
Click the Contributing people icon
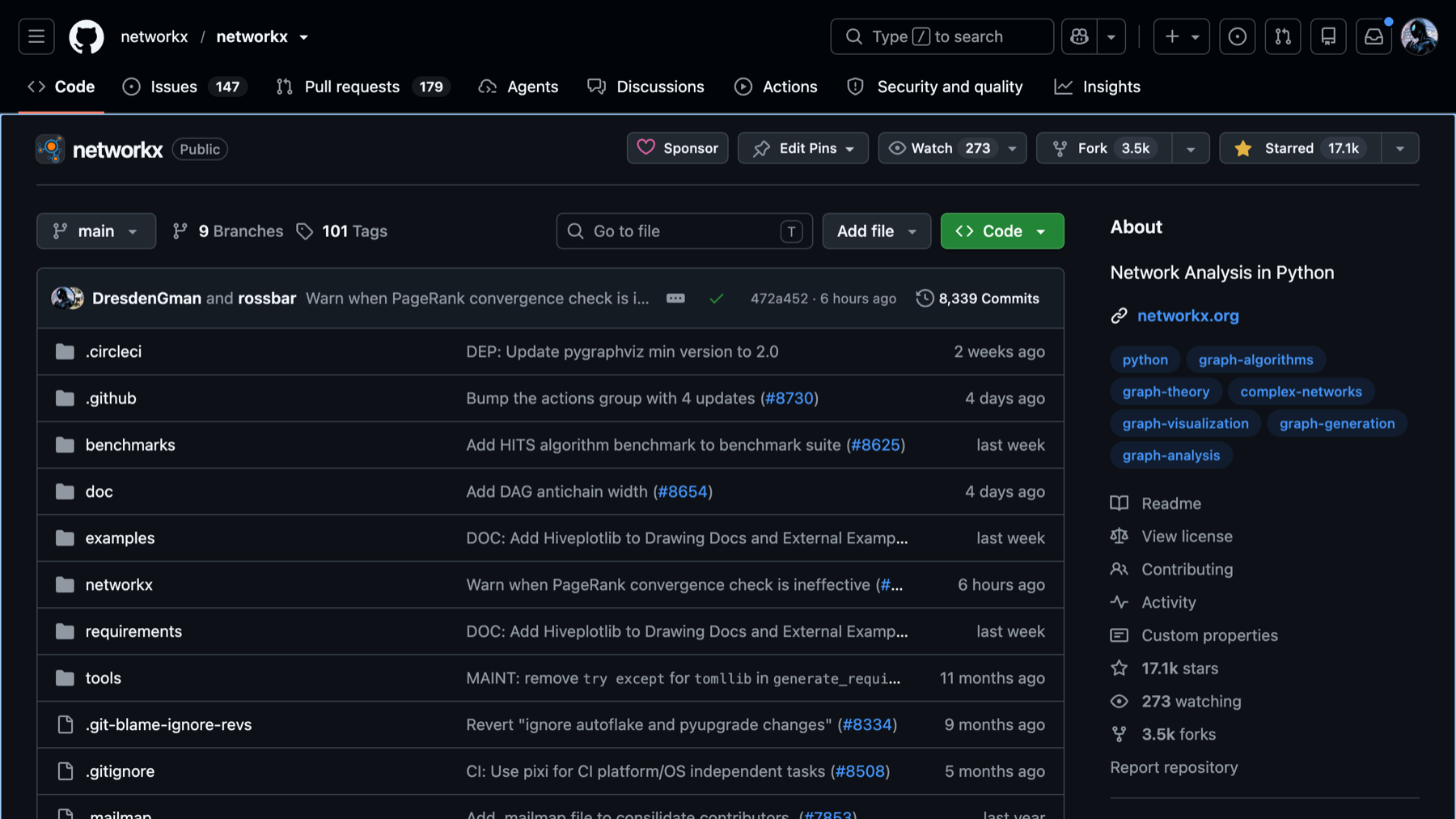1119,569
